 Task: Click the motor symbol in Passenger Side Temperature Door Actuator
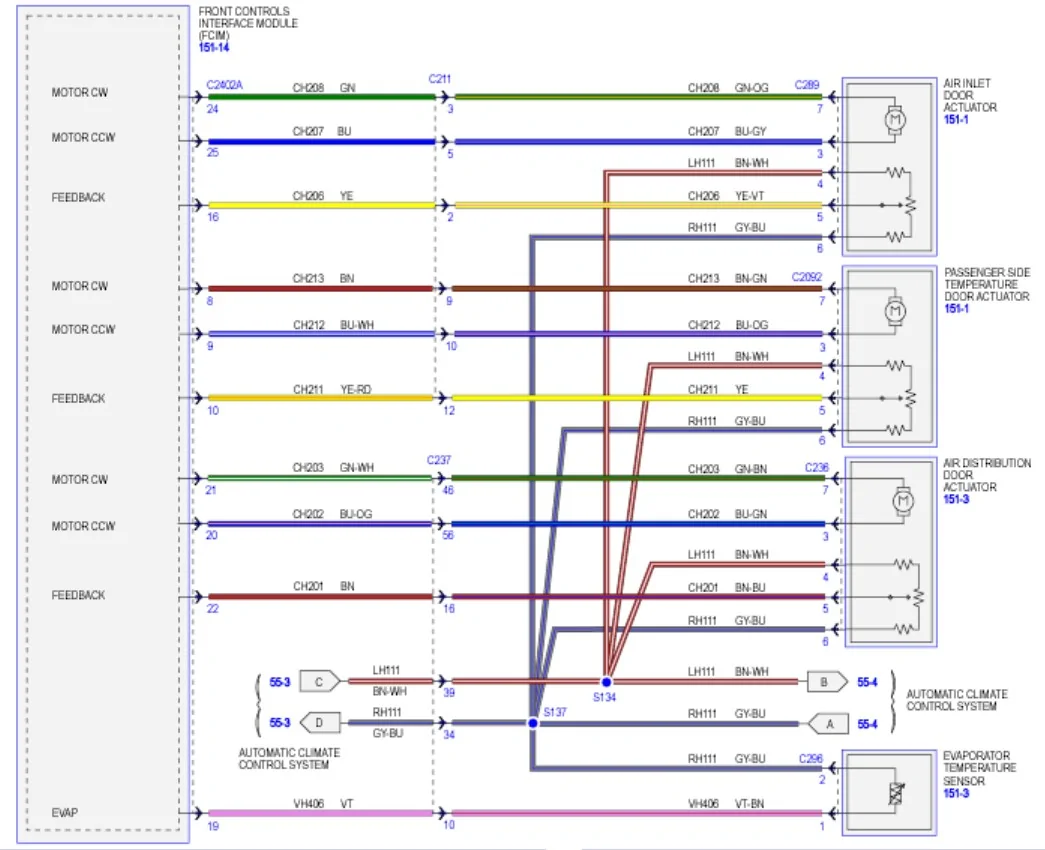click(895, 311)
